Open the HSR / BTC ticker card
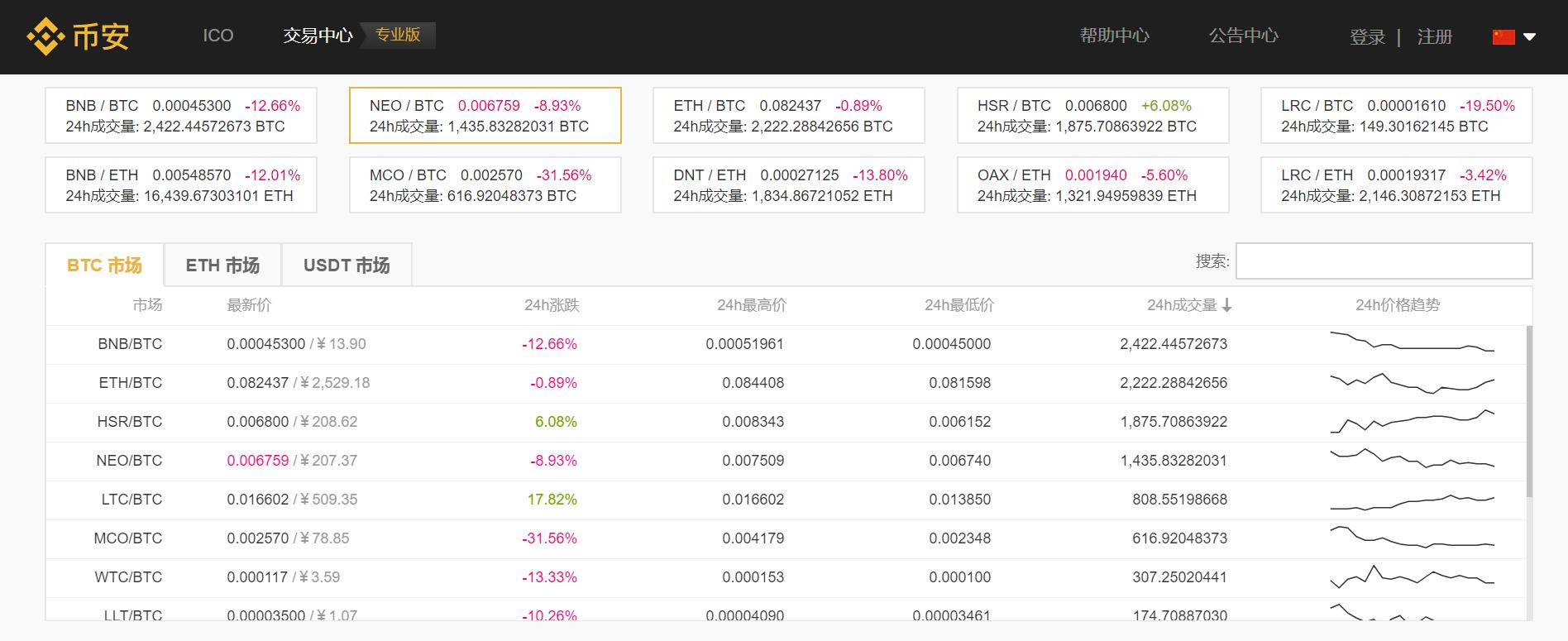The width and height of the screenshot is (1568, 641). (x=1092, y=116)
